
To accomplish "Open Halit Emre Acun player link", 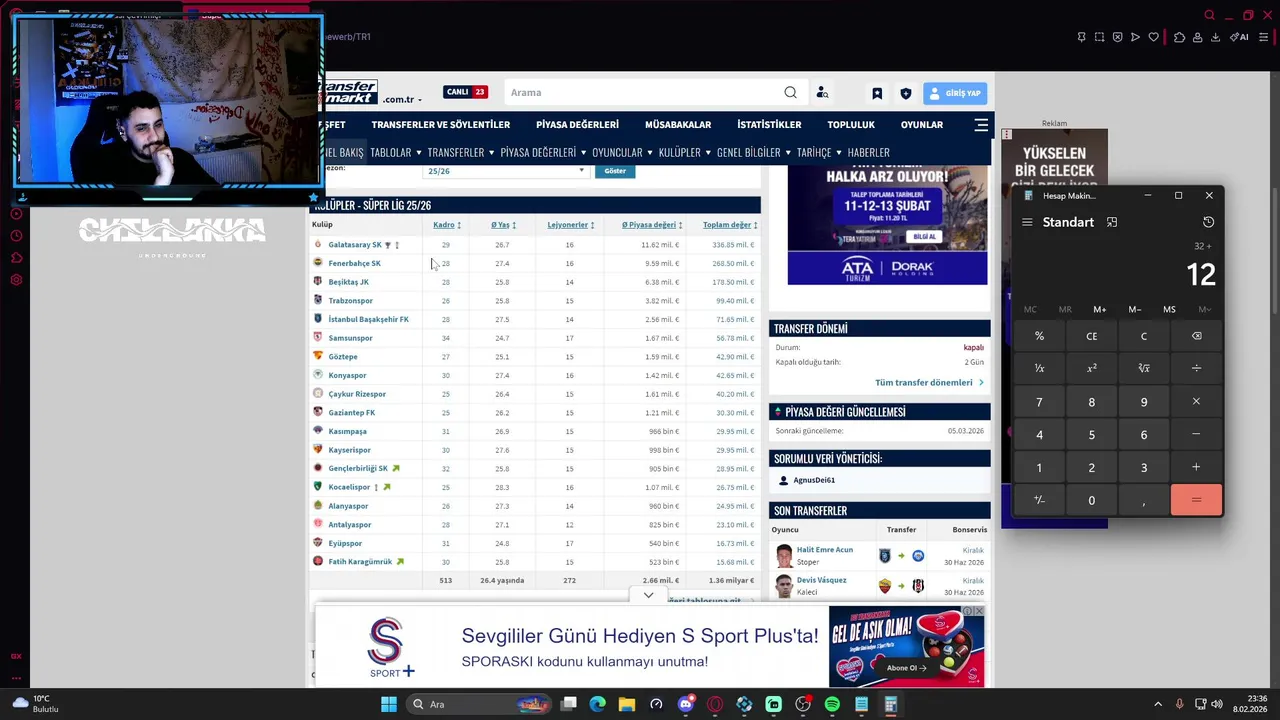I will (825, 550).
